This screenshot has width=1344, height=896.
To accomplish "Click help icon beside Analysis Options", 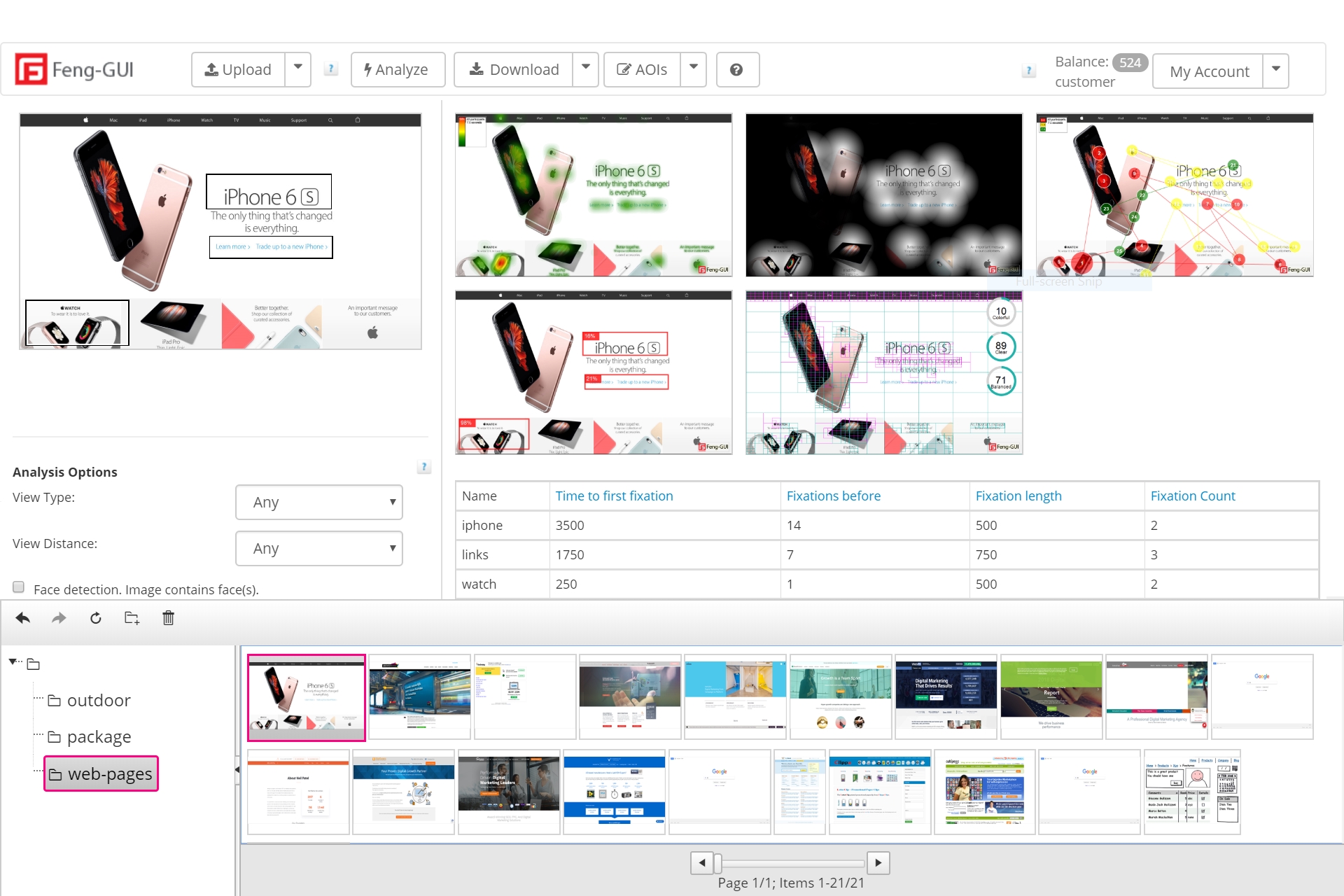I will (x=423, y=467).
